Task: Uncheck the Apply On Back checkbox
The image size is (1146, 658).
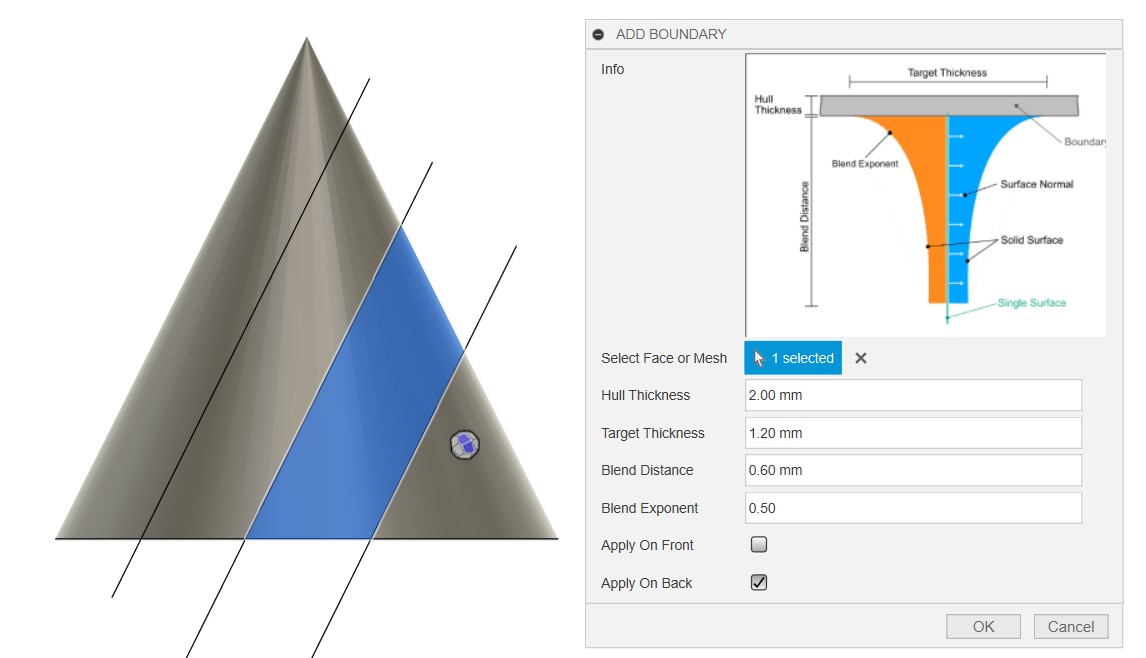Action: [759, 583]
